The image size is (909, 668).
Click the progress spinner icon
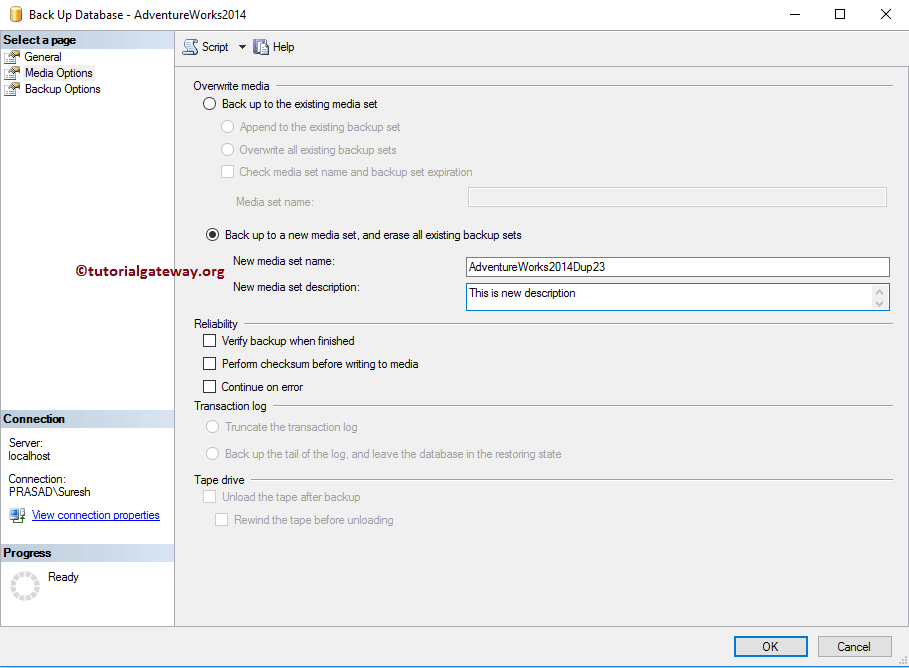(x=25, y=586)
